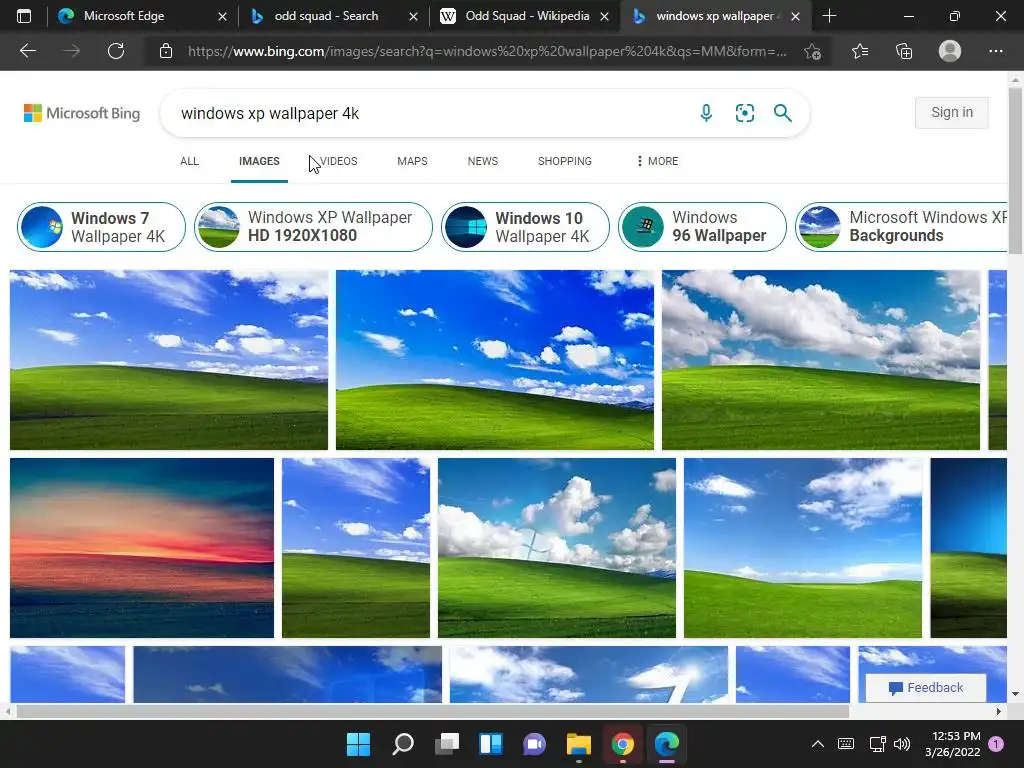This screenshot has width=1024, height=768.
Task: Open the narrow portrait Bliss thumbnail
Action: click(x=356, y=548)
